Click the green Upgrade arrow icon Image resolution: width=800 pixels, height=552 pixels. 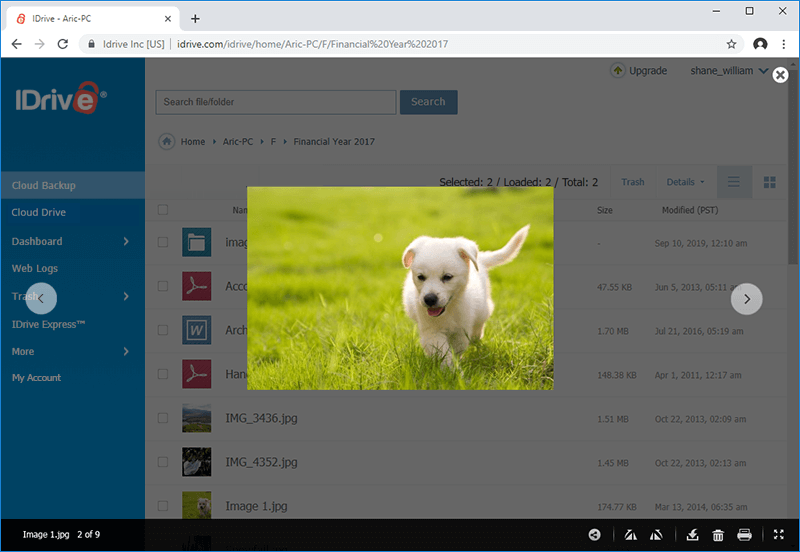pyautogui.click(x=617, y=70)
